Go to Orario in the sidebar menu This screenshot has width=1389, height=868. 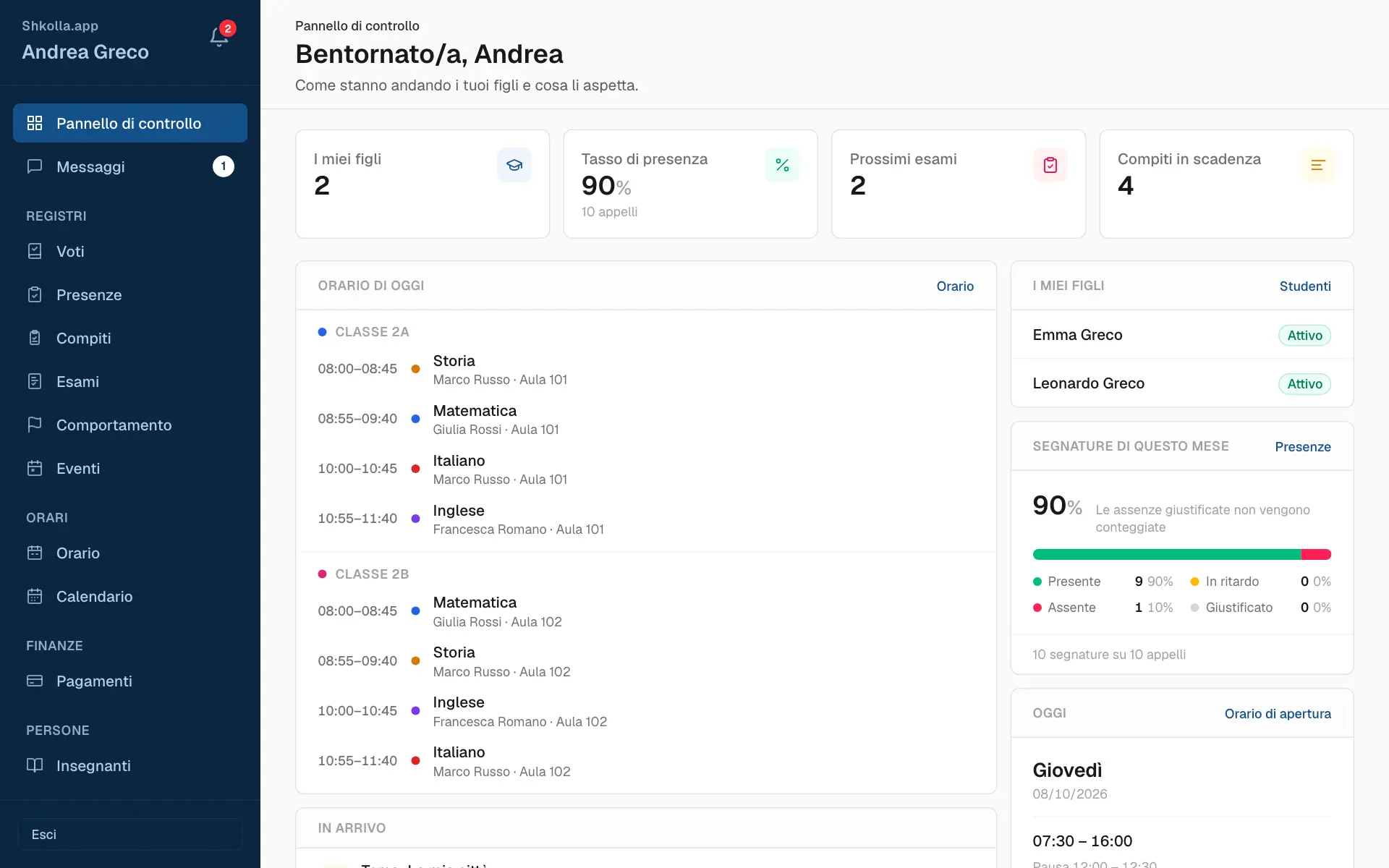(x=130, y=553)
